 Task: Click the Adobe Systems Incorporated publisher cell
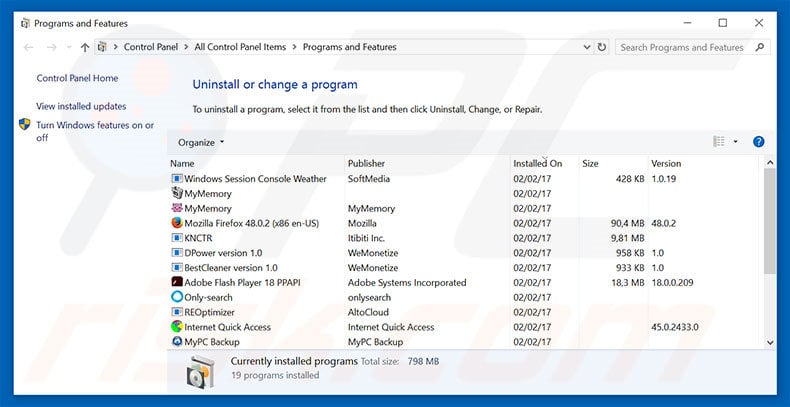point(407,283)
